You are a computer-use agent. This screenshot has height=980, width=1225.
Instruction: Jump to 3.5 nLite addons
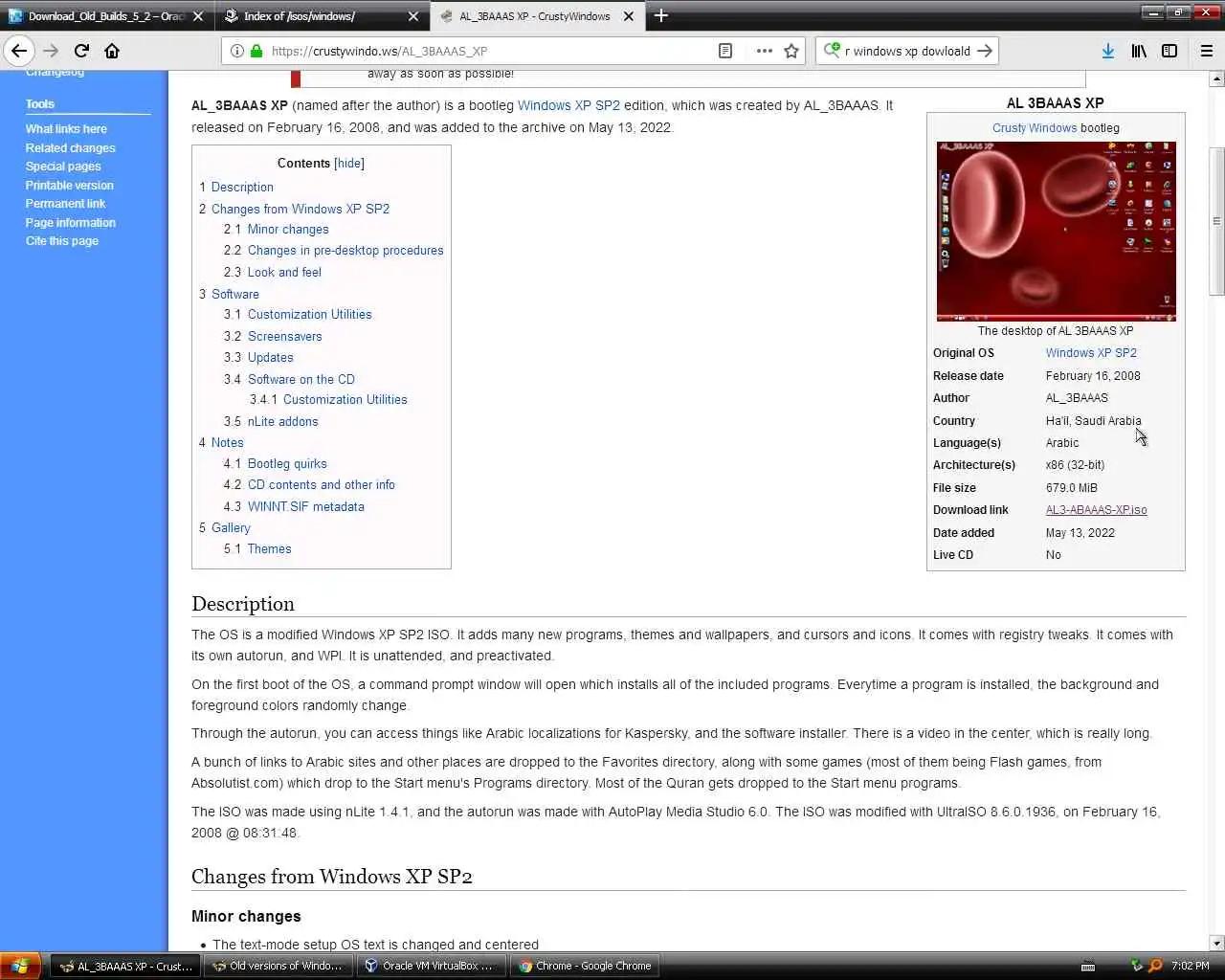pos(271,422)
